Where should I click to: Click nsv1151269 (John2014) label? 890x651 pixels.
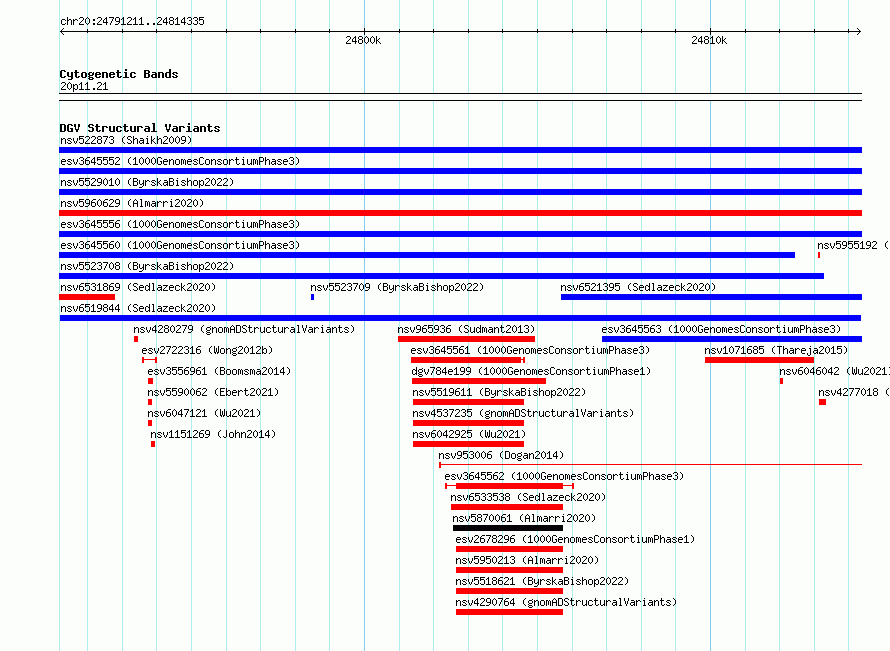(x=213, y=434)
